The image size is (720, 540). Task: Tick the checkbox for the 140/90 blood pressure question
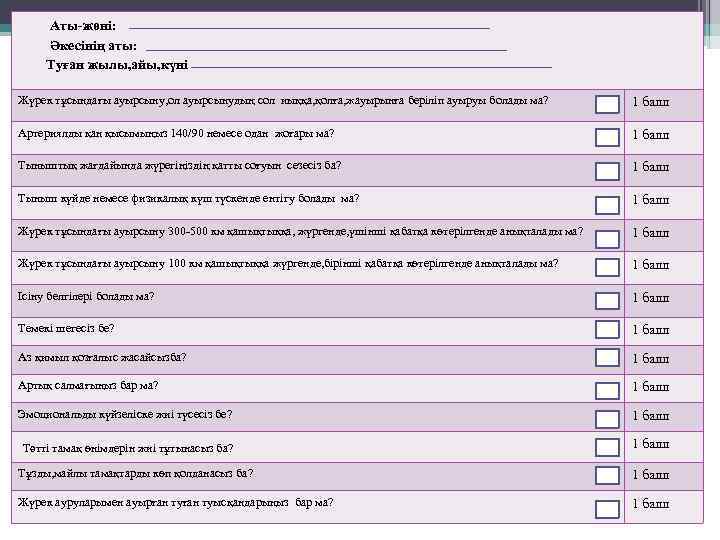click(607, 138)
